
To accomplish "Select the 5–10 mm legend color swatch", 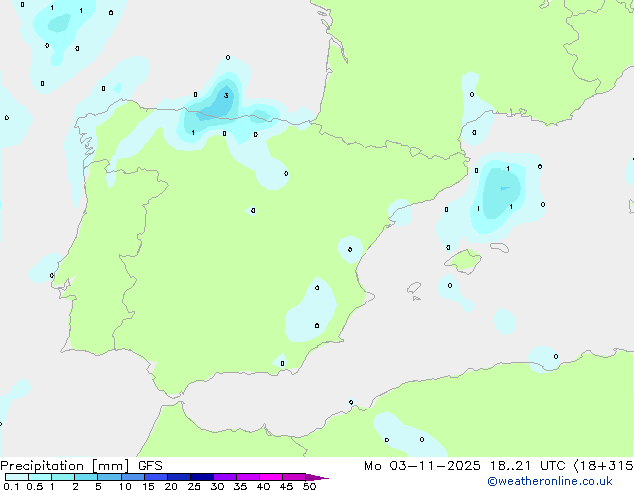I will tap(109, 477).
